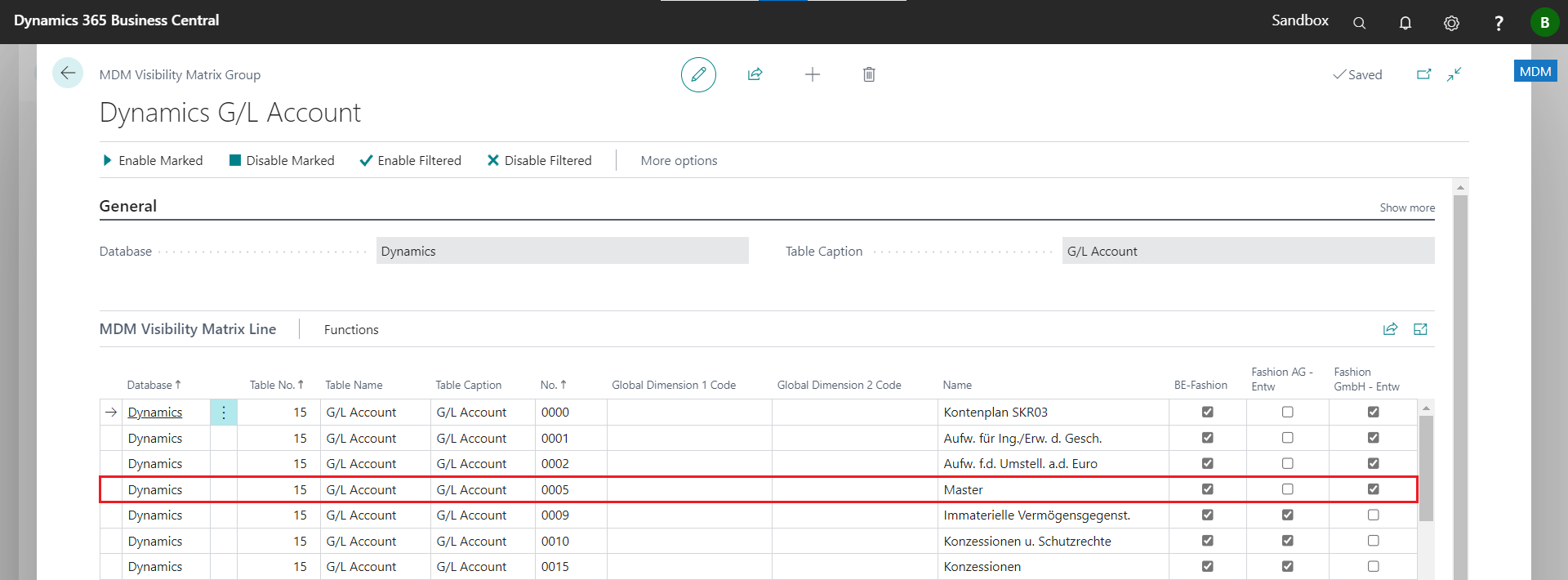Open the Functions menu

point(351,329)
